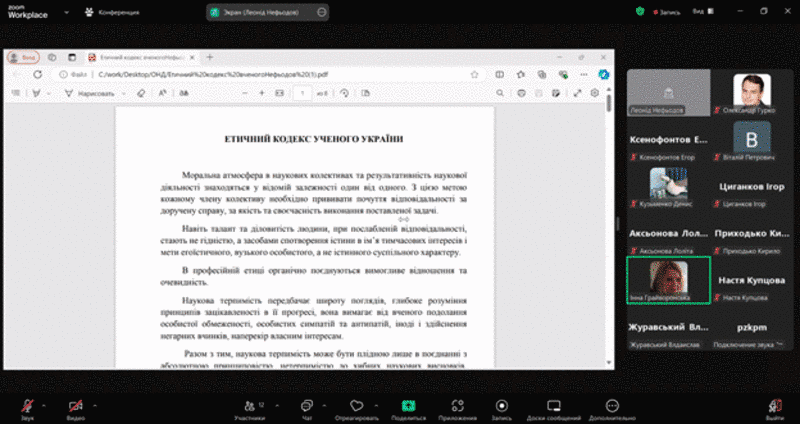
Task: Expand arrow beside Отреагировать button
Action: (x=376, y=406)
